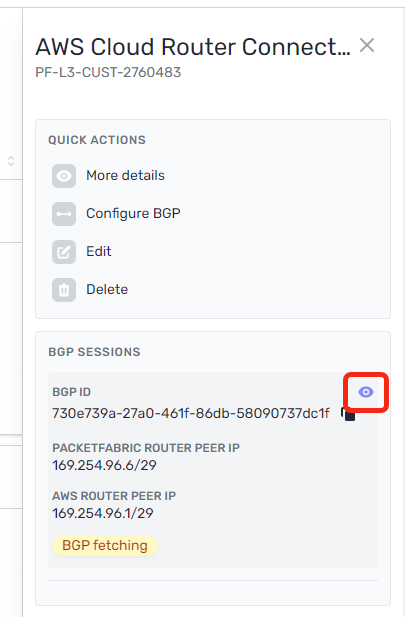Click the BGP fetching status badge
The height and width of the screenshot is (617, 405).
pos(105,546)
